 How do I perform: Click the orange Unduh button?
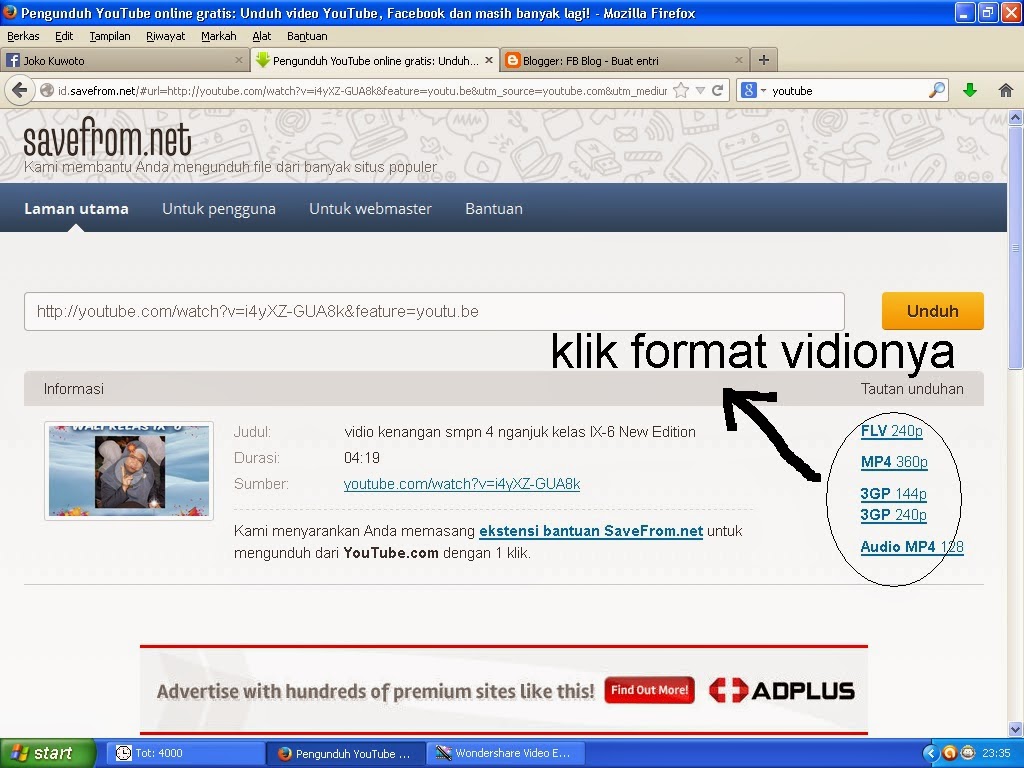click(x=933, y=311)
